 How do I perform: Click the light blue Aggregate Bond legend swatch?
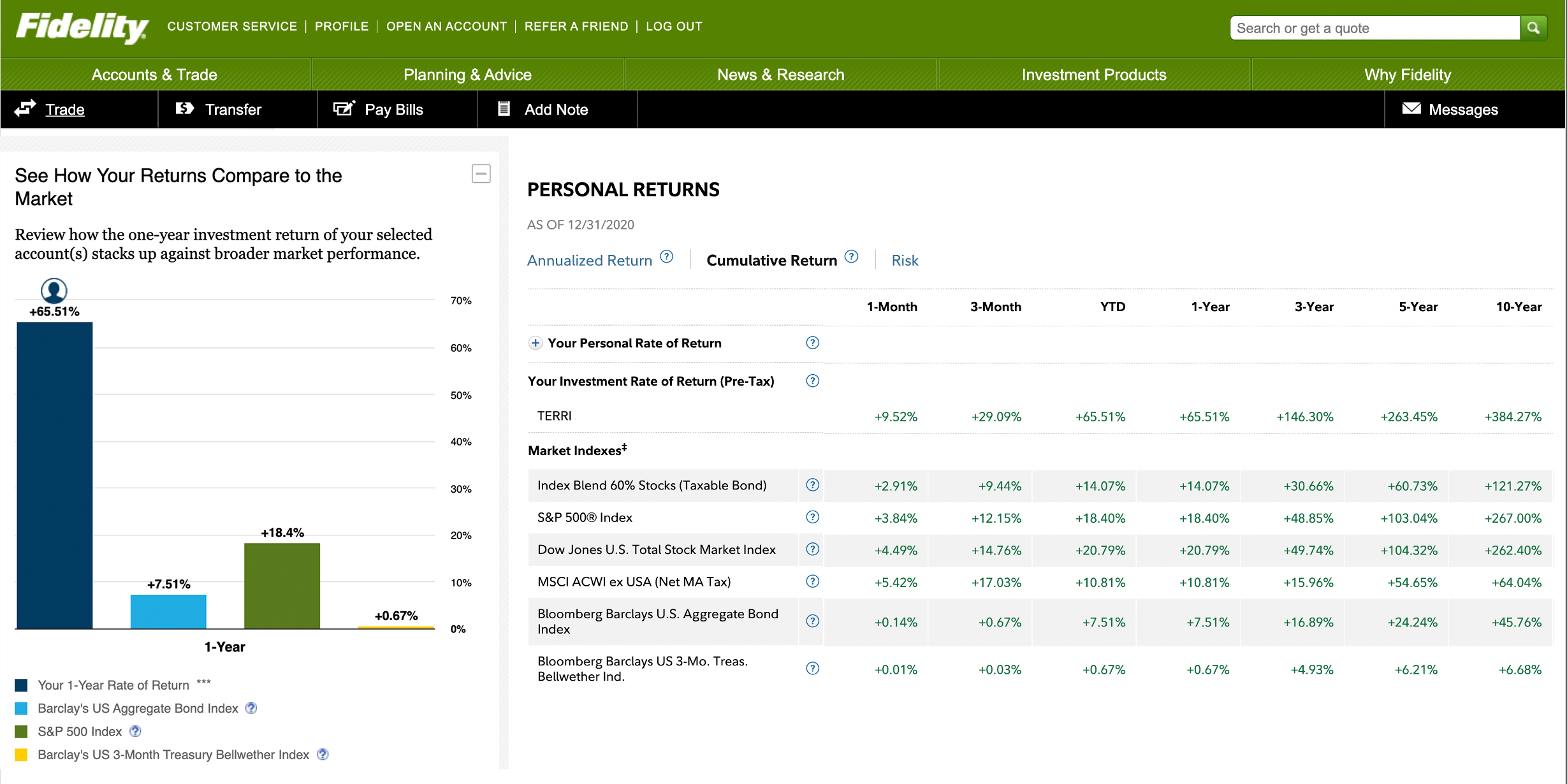[x=21, y=708]
